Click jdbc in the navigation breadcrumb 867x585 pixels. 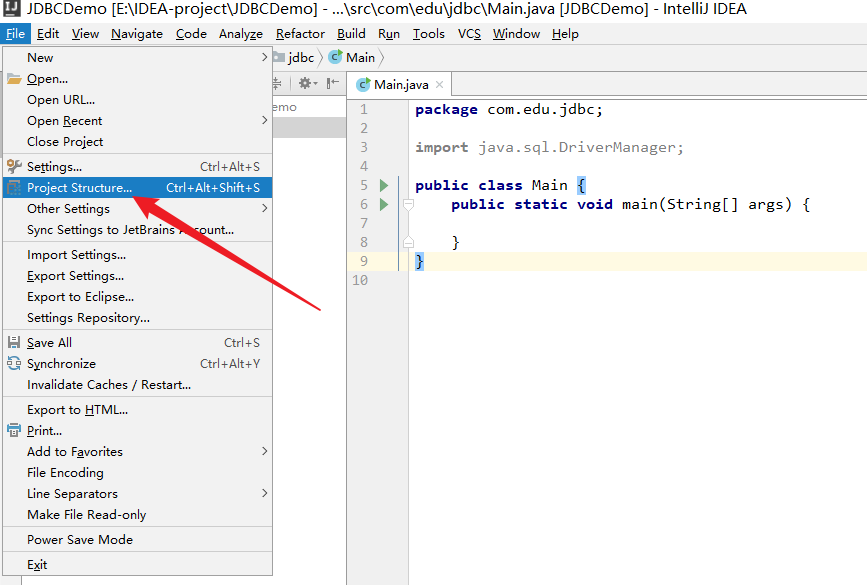pos(301,57)
